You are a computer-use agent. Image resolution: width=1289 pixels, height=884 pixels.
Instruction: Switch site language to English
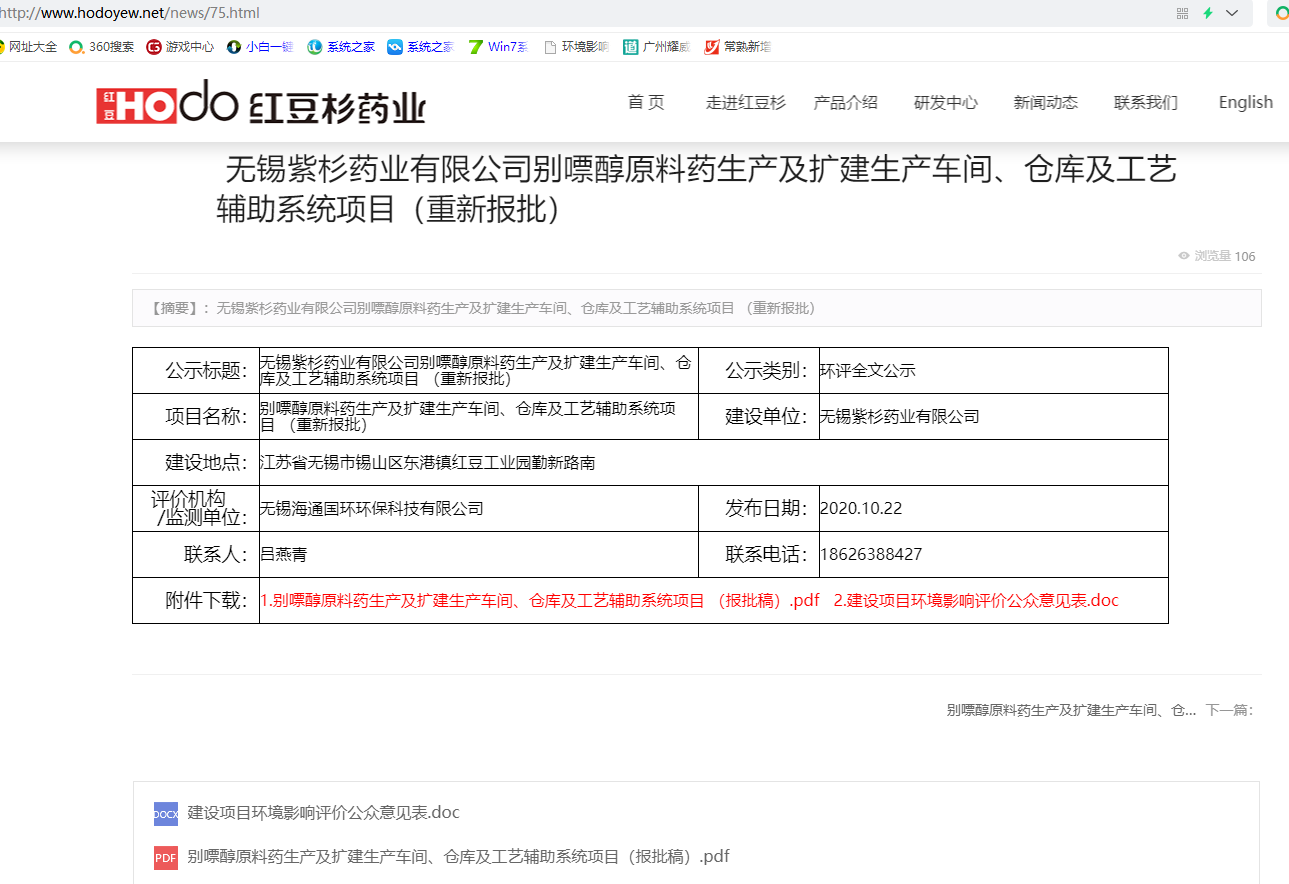1246,102
